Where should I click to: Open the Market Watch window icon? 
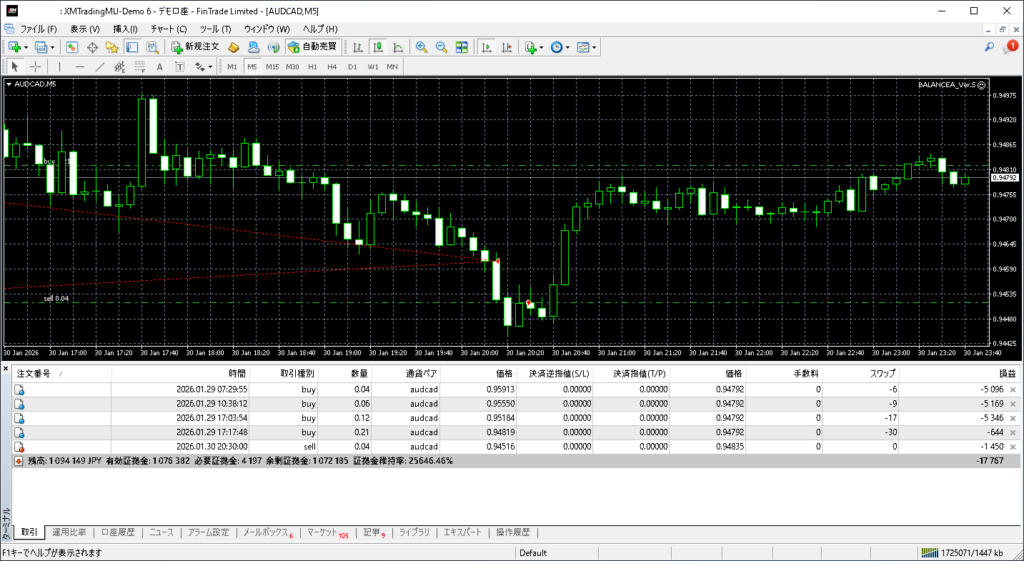click(73, 47)
